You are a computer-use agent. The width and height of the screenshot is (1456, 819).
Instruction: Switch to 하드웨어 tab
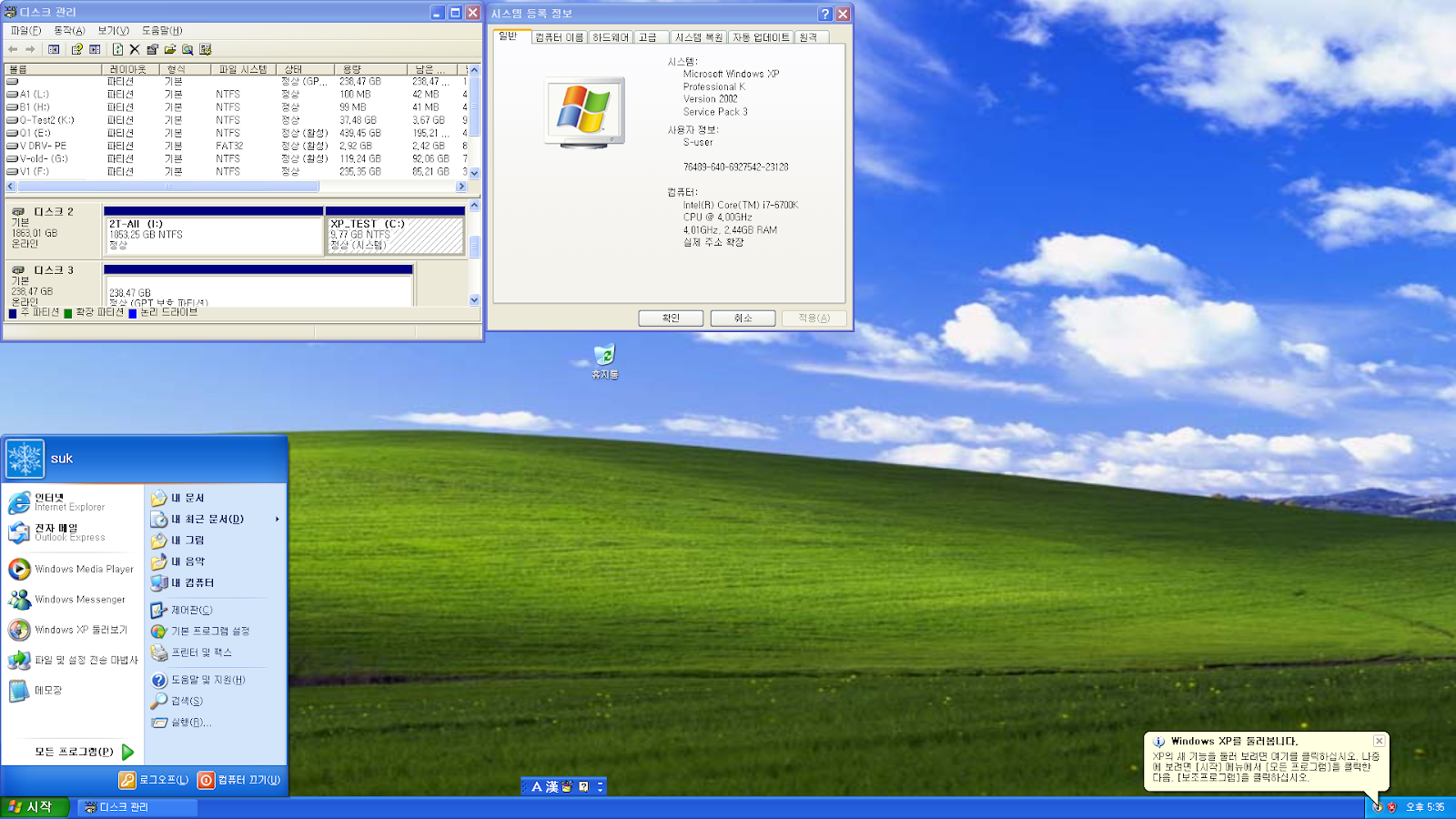pyautogui.click(x=611, y=37)
